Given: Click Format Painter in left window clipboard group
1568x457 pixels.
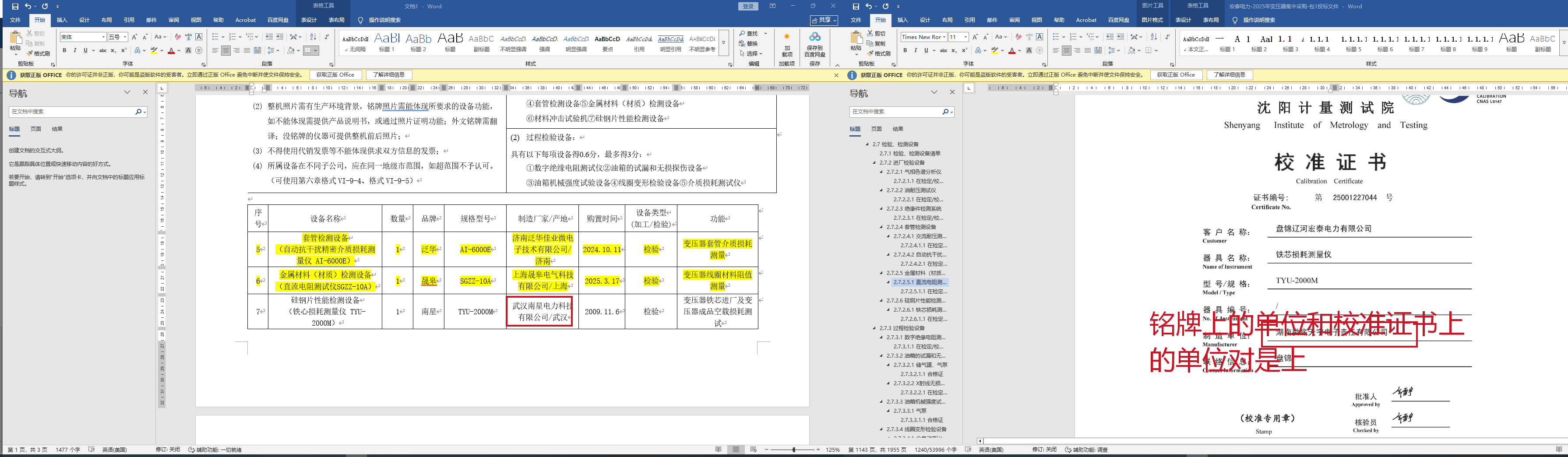Looking at the screenshot, I should 39,53.
